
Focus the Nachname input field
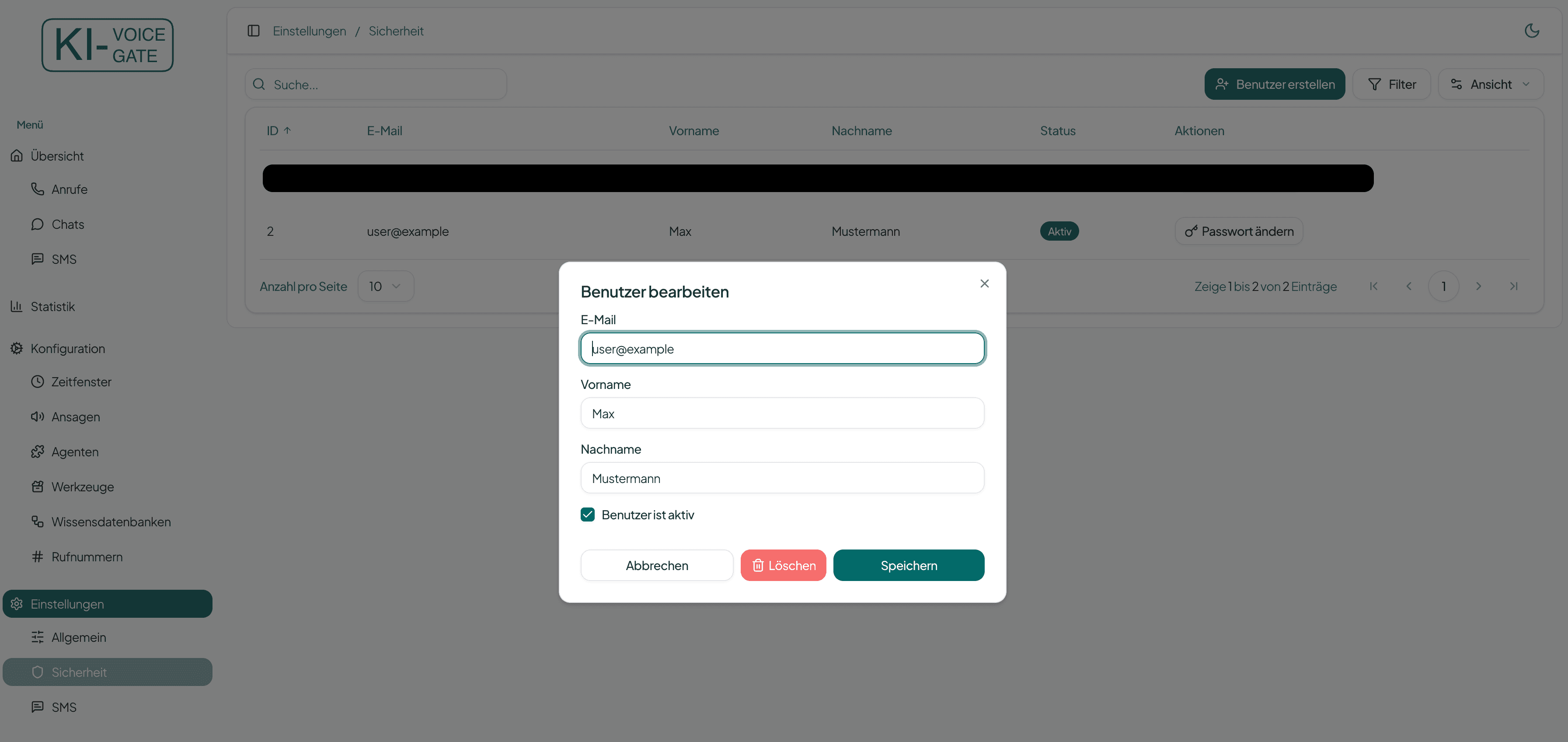782,478
